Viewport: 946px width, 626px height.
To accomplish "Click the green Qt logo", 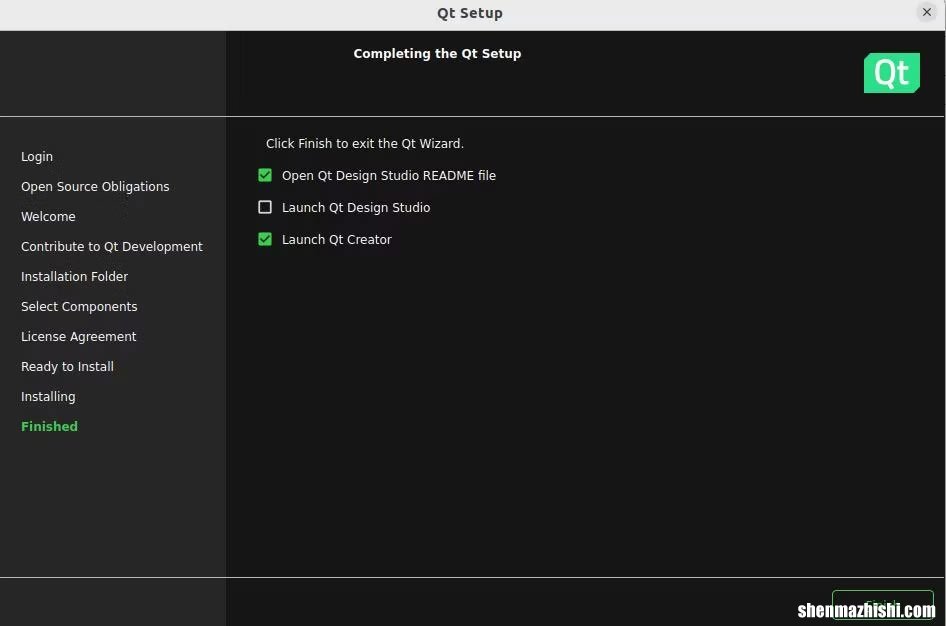I will click(891, 73).
